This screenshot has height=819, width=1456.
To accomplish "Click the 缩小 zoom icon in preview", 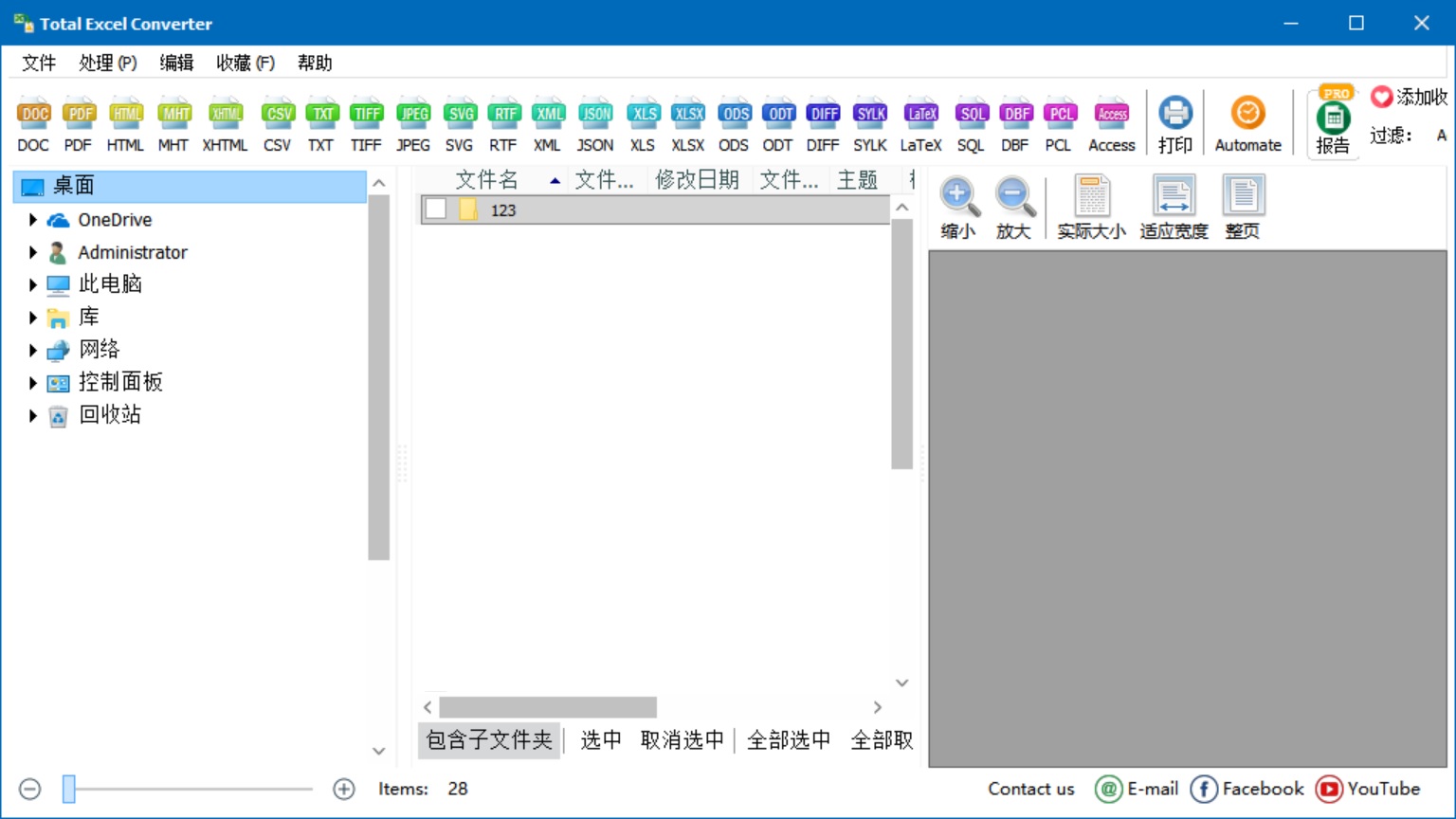I will [958, 209].
